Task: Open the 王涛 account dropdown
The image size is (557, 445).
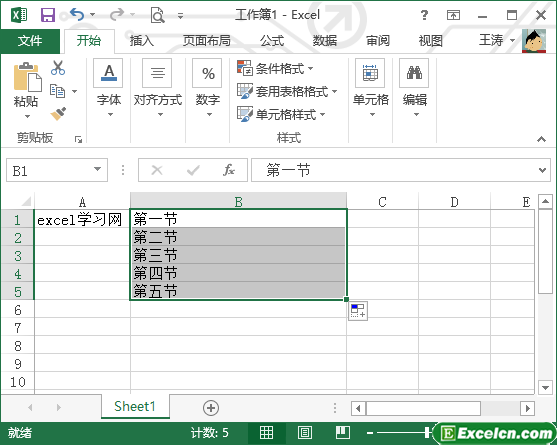Action: (x=513, y=41)
